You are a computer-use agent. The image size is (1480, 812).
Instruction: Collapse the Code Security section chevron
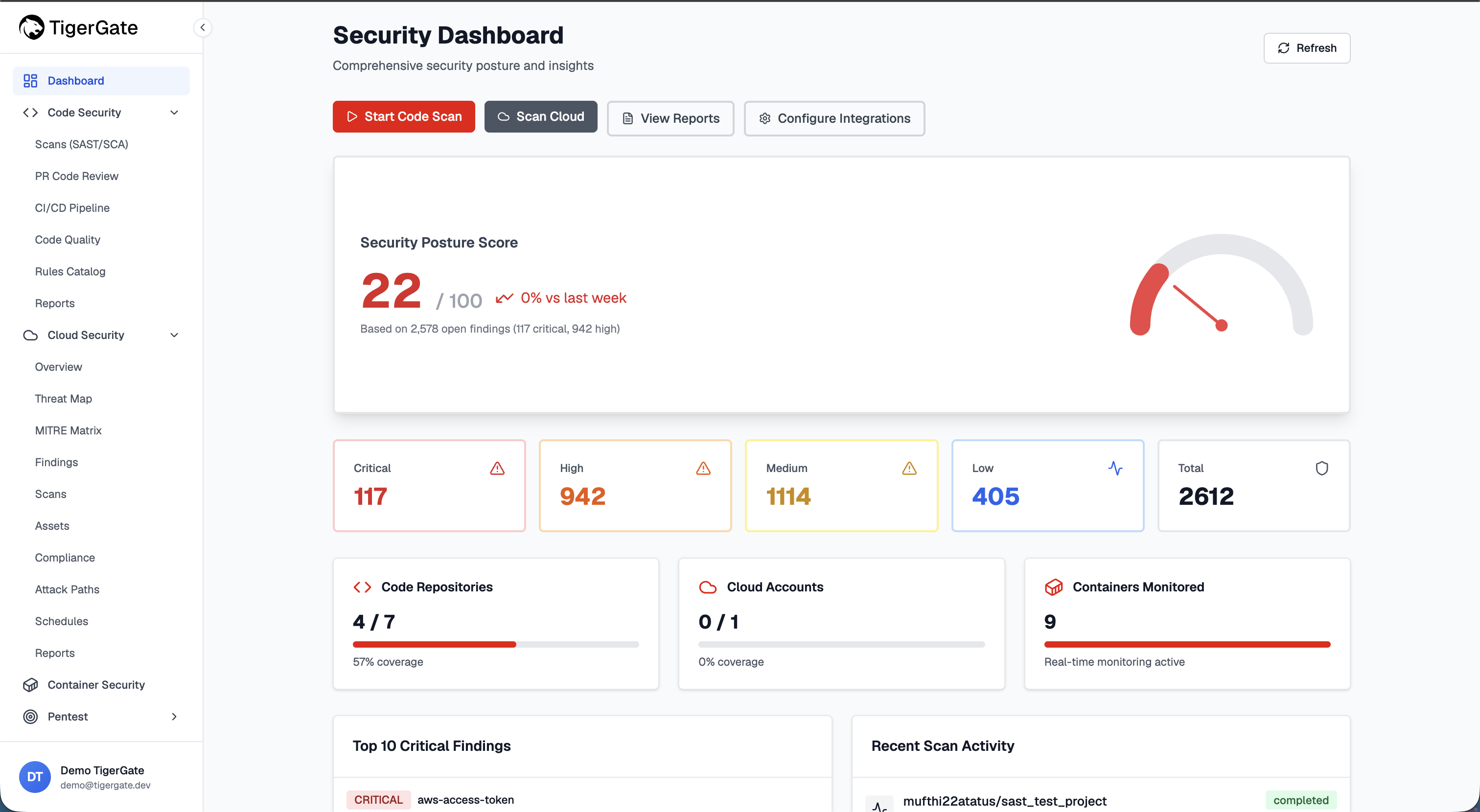pos(174,113)
